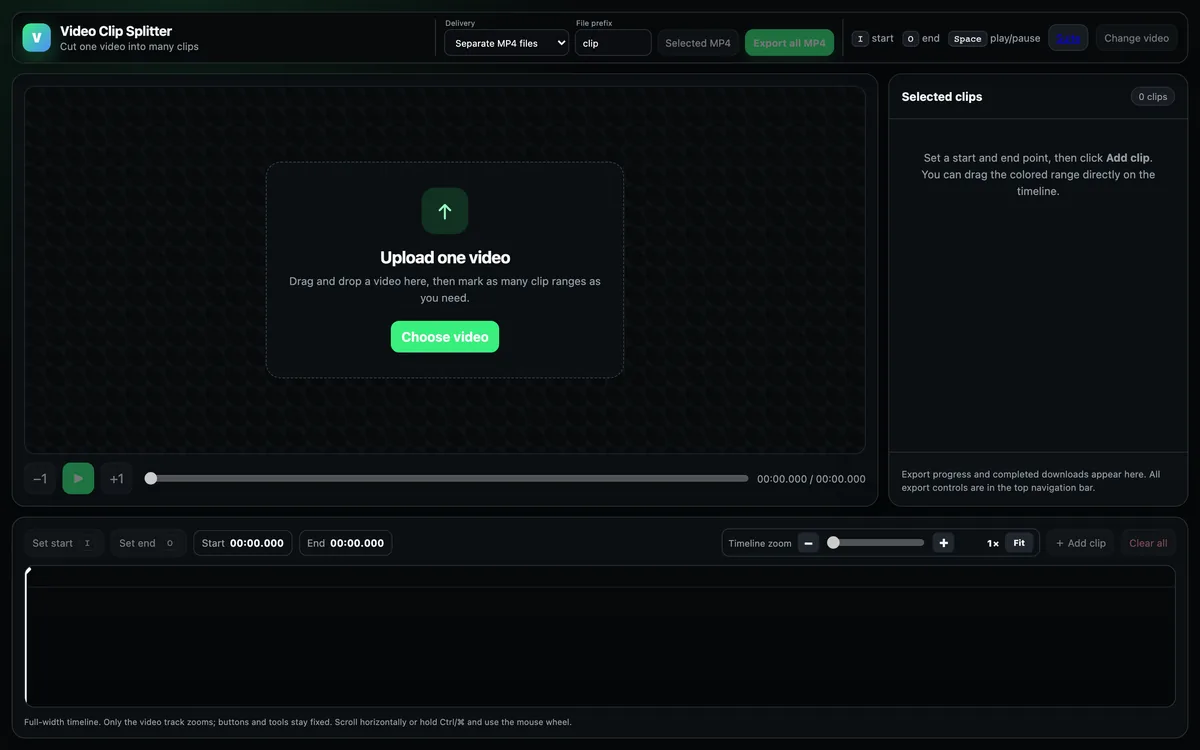The width and height of the screenshot is (1200, 750).
Task: Click the Change video button
Action: [1136, 38]
